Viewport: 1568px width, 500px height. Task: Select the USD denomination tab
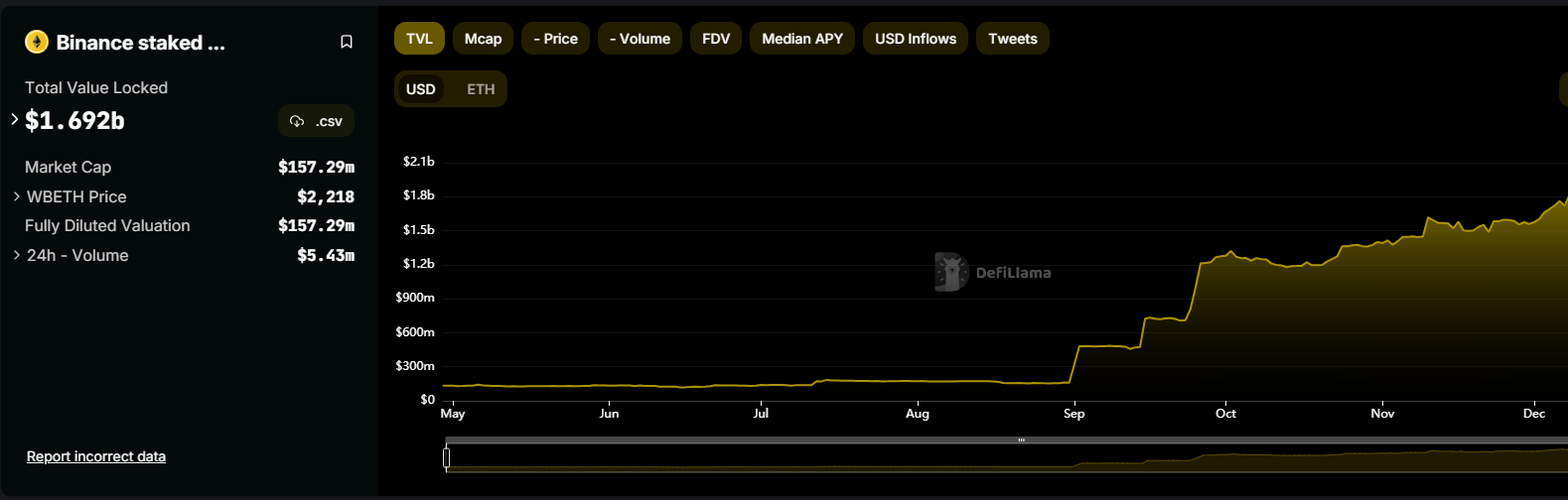421,89
